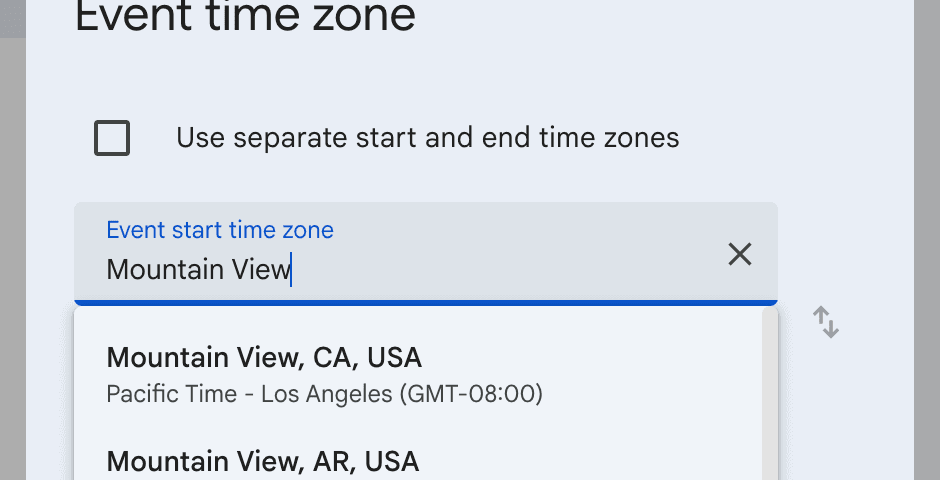The width and height of the screenshot is (940, 480).
Task: Click the "Event start time zone" field label
Action: (220, 230)
